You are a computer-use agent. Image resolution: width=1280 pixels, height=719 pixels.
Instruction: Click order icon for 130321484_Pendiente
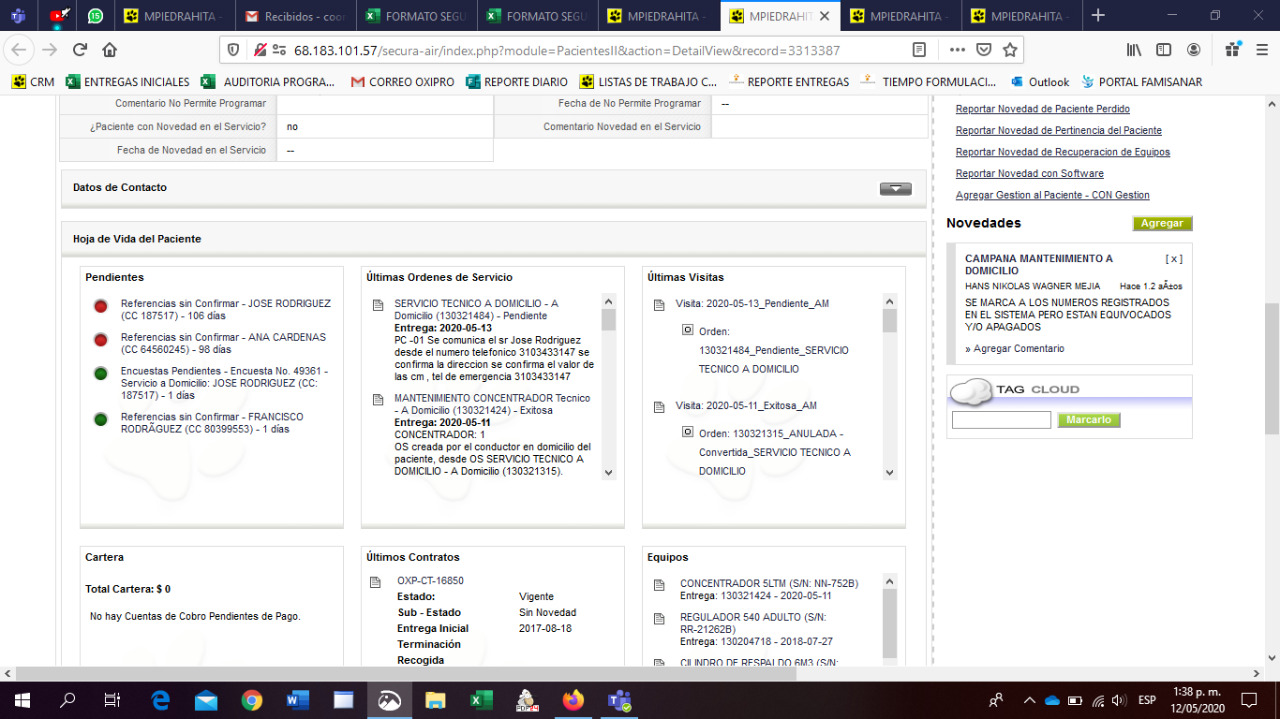pyautogui.click(x=687, y=330)
